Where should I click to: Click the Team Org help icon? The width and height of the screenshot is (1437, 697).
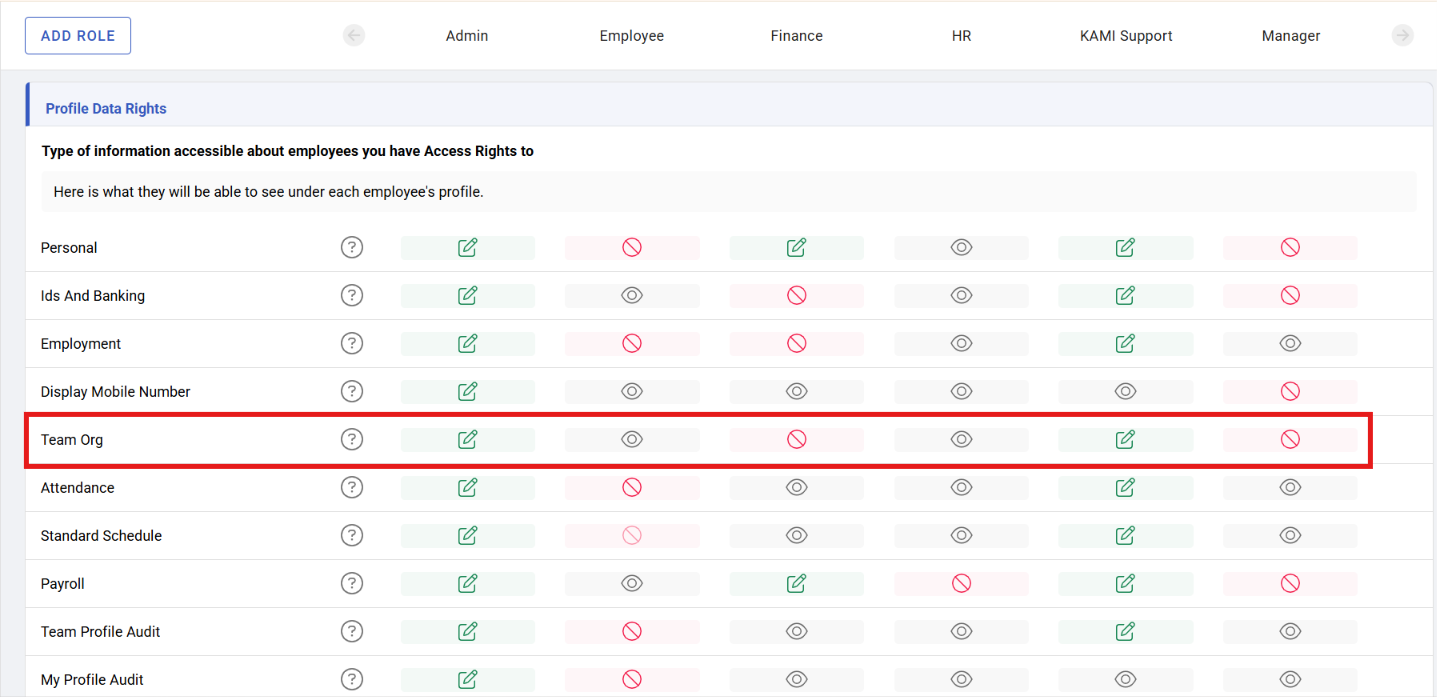[x=352, y=439]
